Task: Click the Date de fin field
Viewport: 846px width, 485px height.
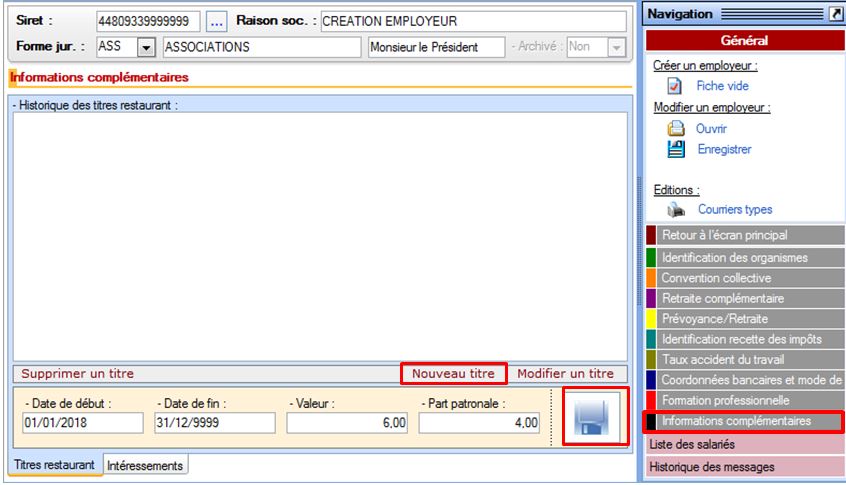Action: pos(215,423)
